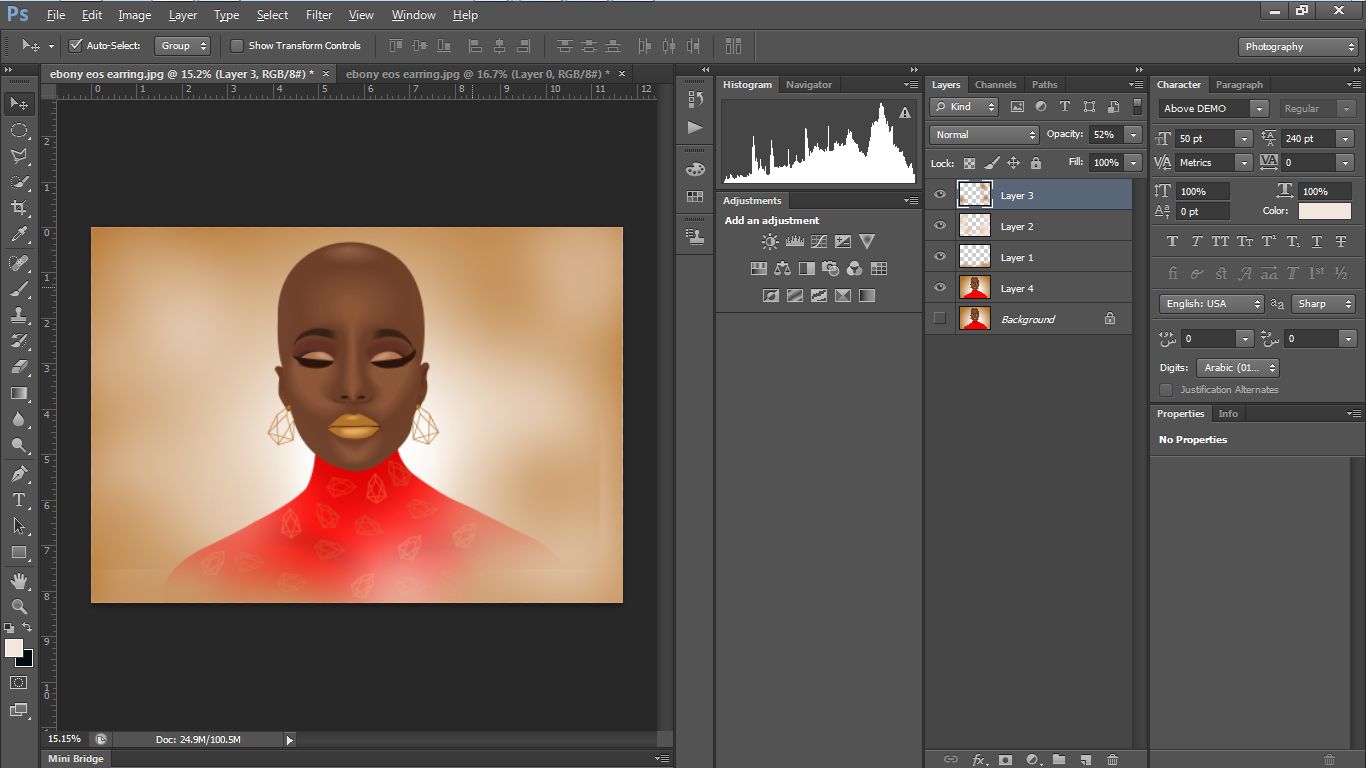Open Photography workspace dropdown
Viewport: 1366px width, 768px height.
pos(1299,47)
